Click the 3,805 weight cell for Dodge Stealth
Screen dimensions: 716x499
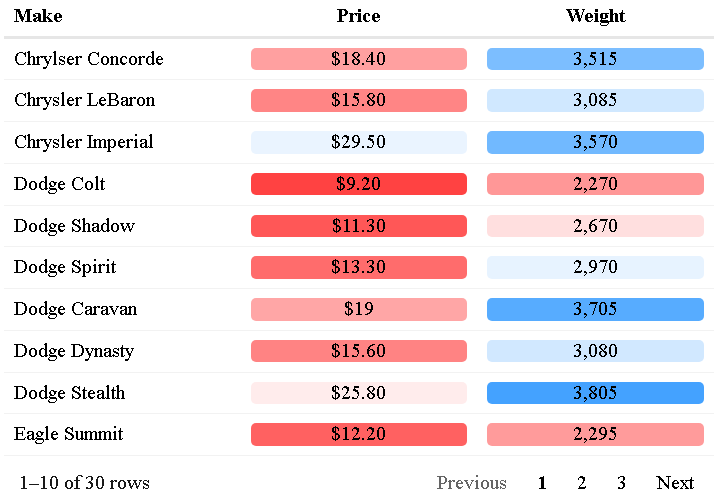click(595, 393)
